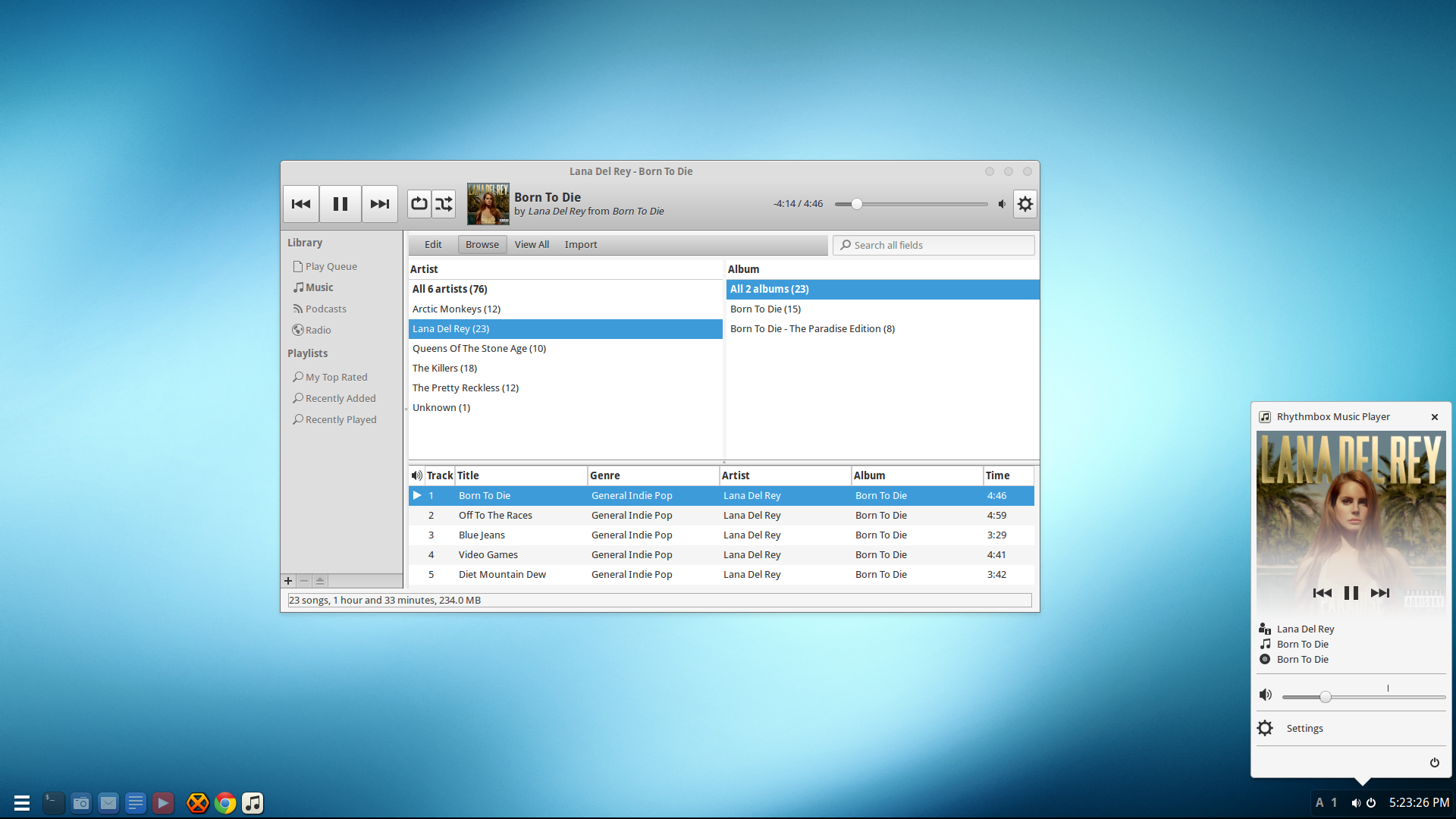Click the add playlist plus button
1456x819 pixels.
pyautogui.click(x=288, y=581)
